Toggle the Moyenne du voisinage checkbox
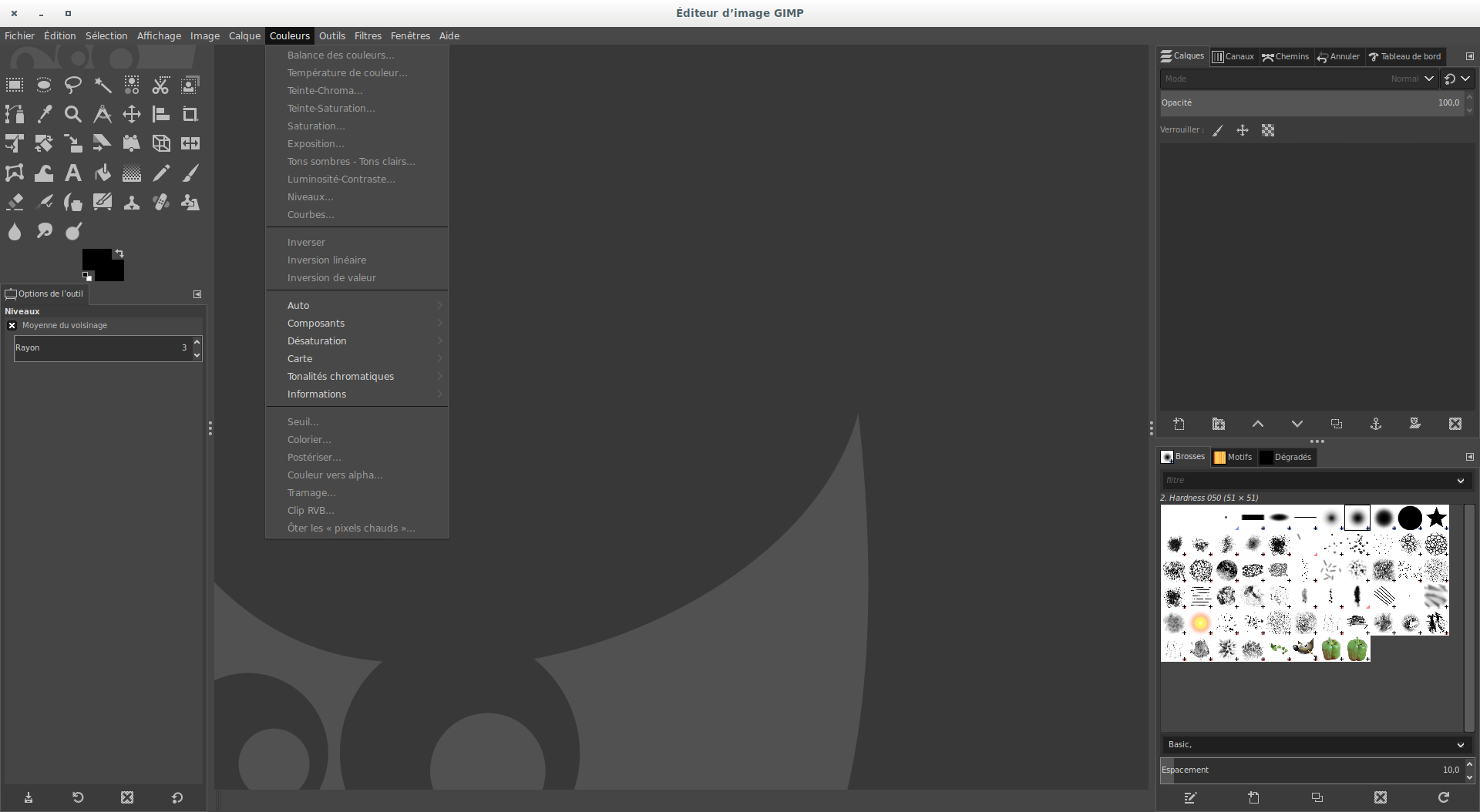Image resolution: width=1480 pixels, height=812 pixels. click(12, 326)
